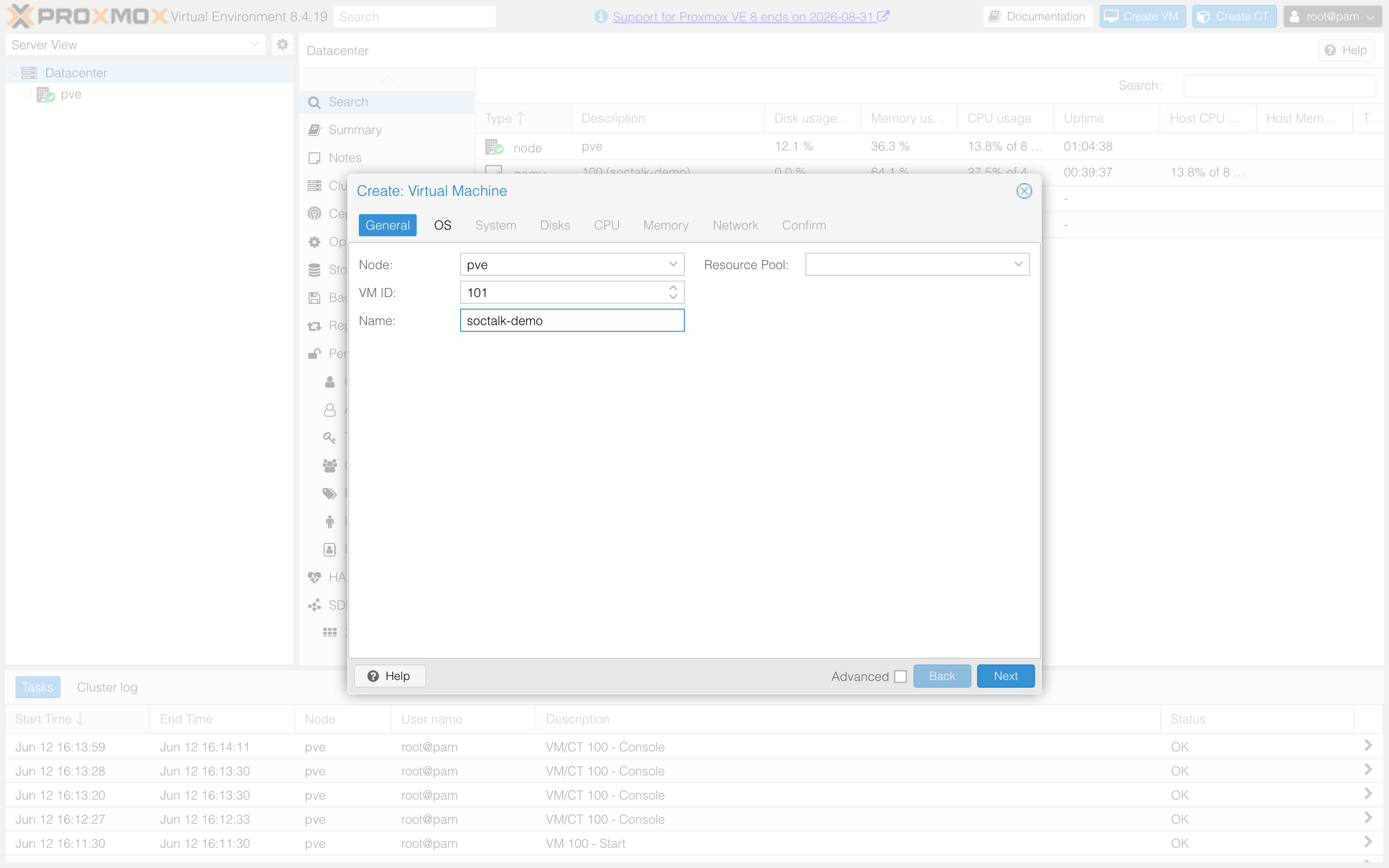Image resolution: width=1389 pixels, height=868 pixels.
Task: Switch to the Memory tab
Action: [x=665, y=226]
